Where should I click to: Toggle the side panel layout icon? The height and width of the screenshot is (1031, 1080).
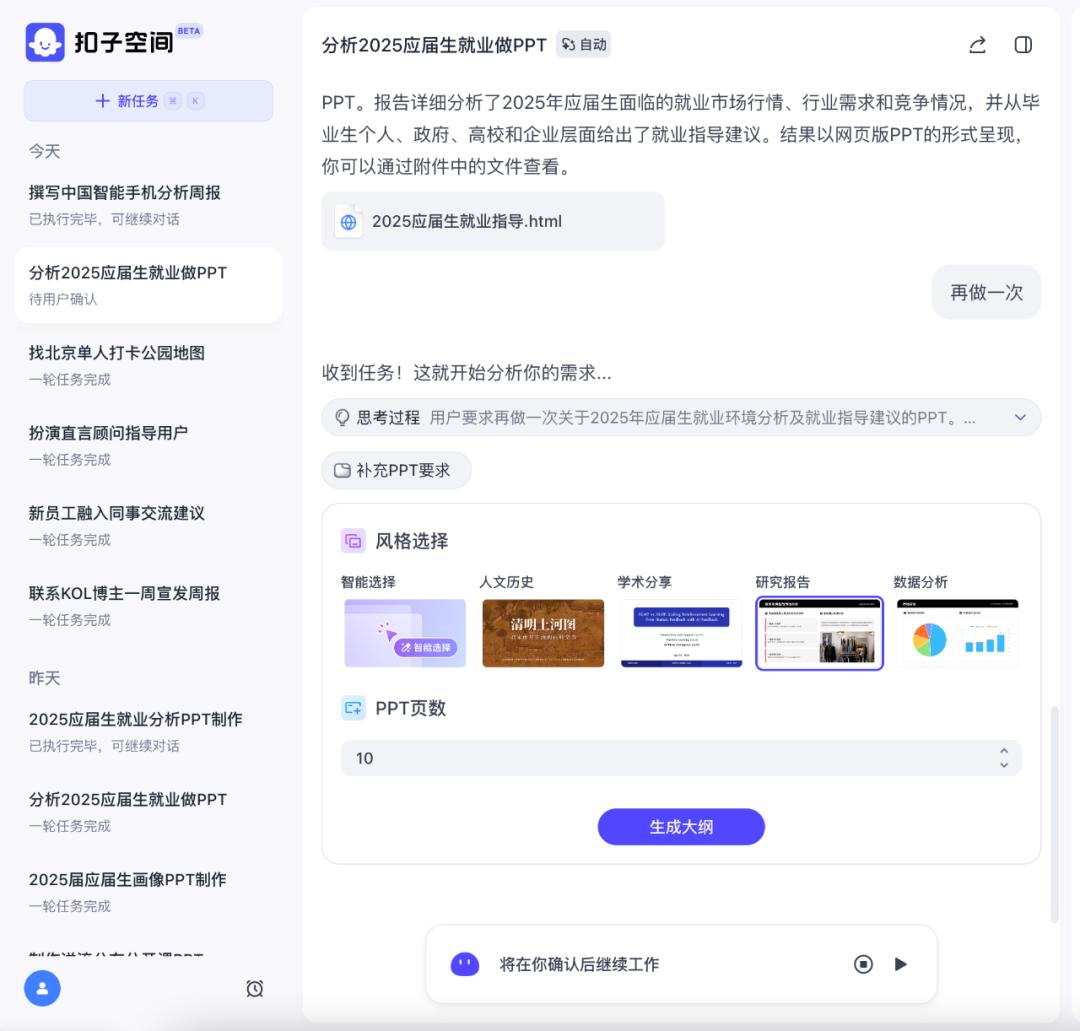(x=1023, y=45)
